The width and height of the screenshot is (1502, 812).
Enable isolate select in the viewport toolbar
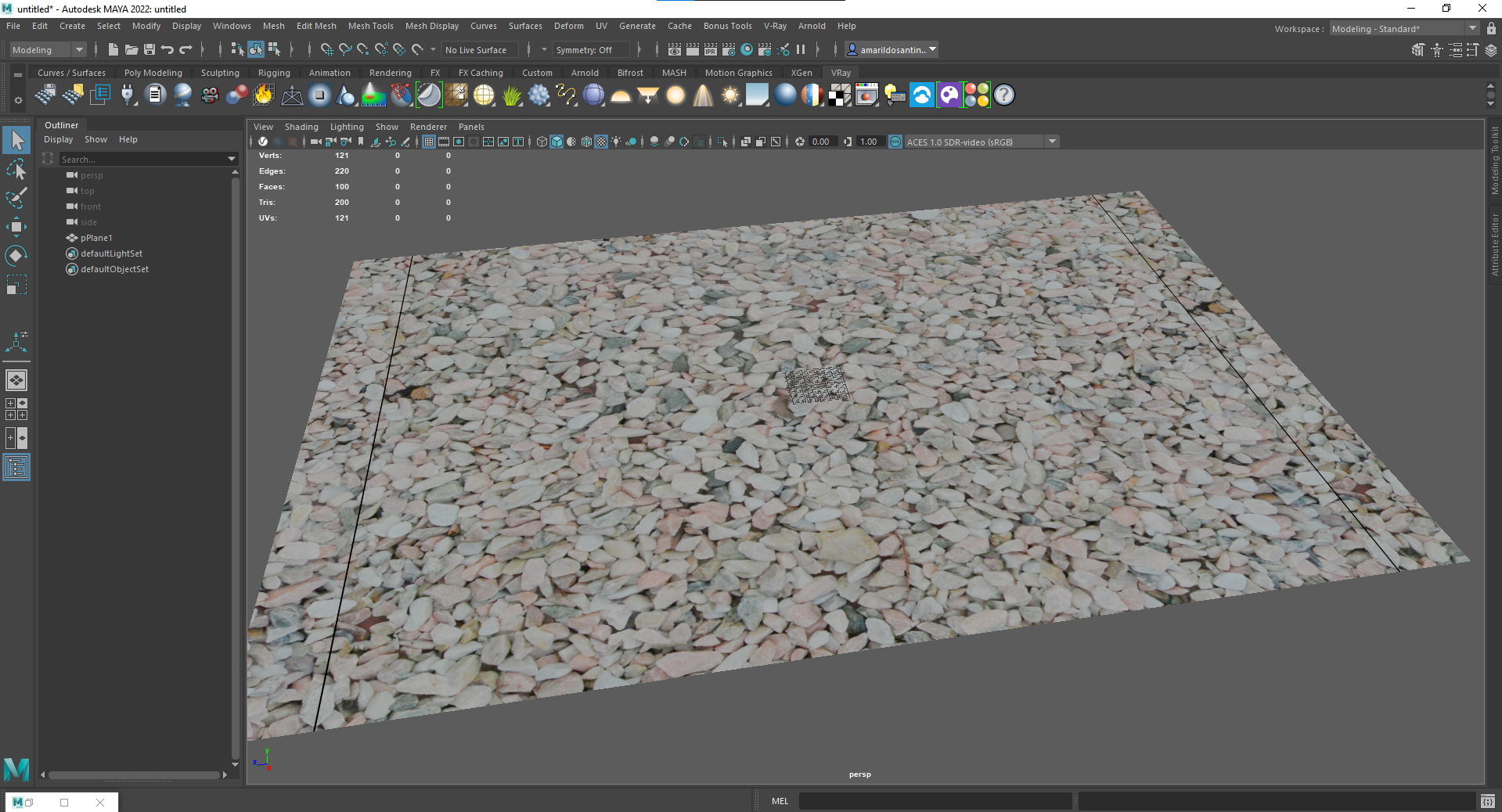pos(722,142)
